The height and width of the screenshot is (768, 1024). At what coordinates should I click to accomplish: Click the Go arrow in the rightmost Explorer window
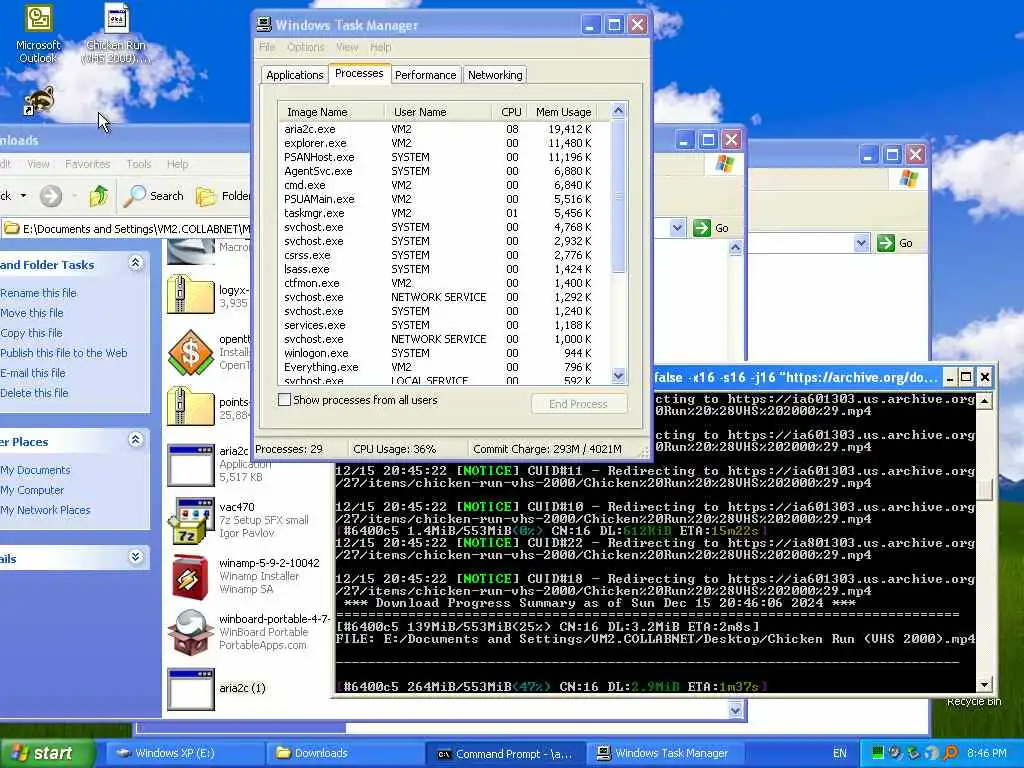886,243
